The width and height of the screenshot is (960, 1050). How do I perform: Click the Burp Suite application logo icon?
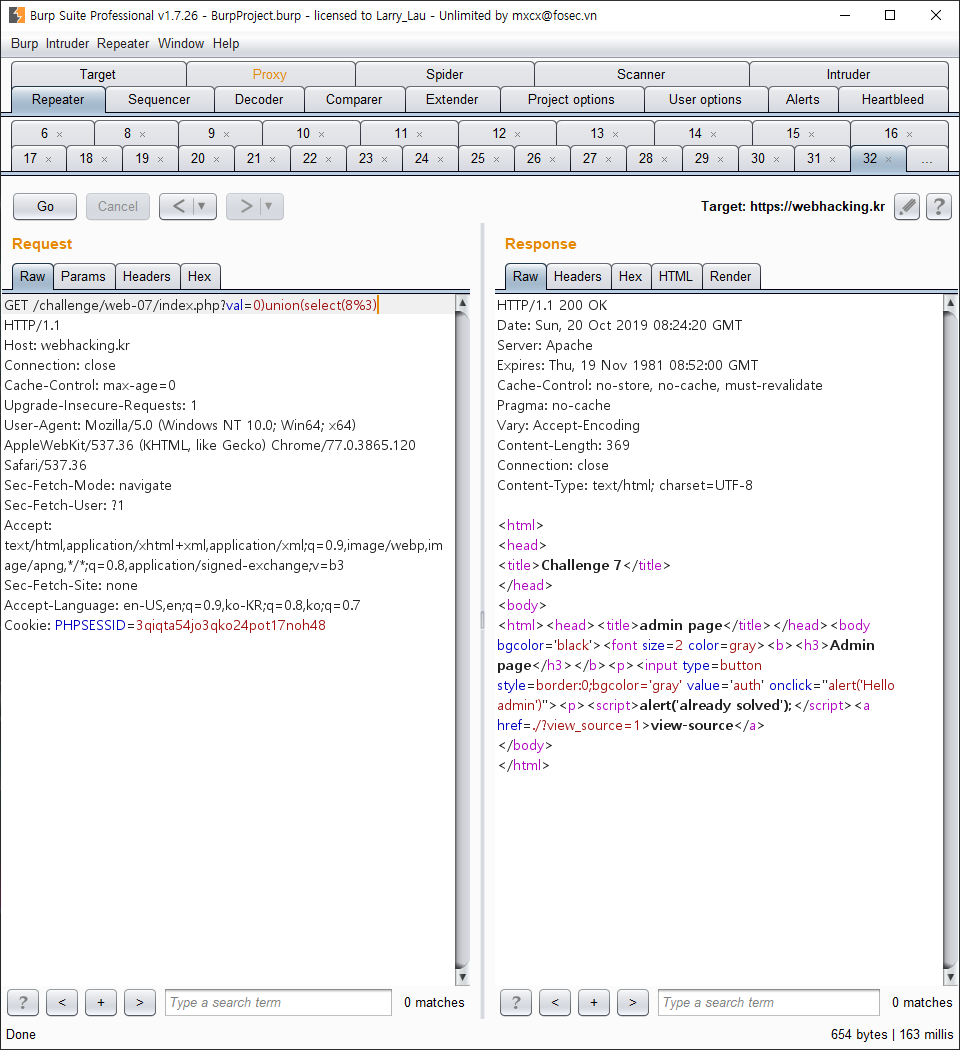(17, 15)
